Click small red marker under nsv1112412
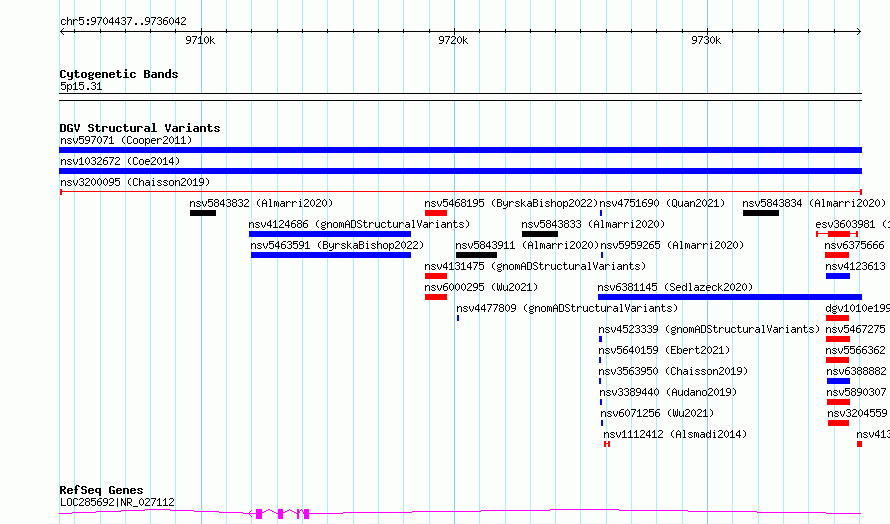This screenshot has height=524, width=890. point(607,444)
